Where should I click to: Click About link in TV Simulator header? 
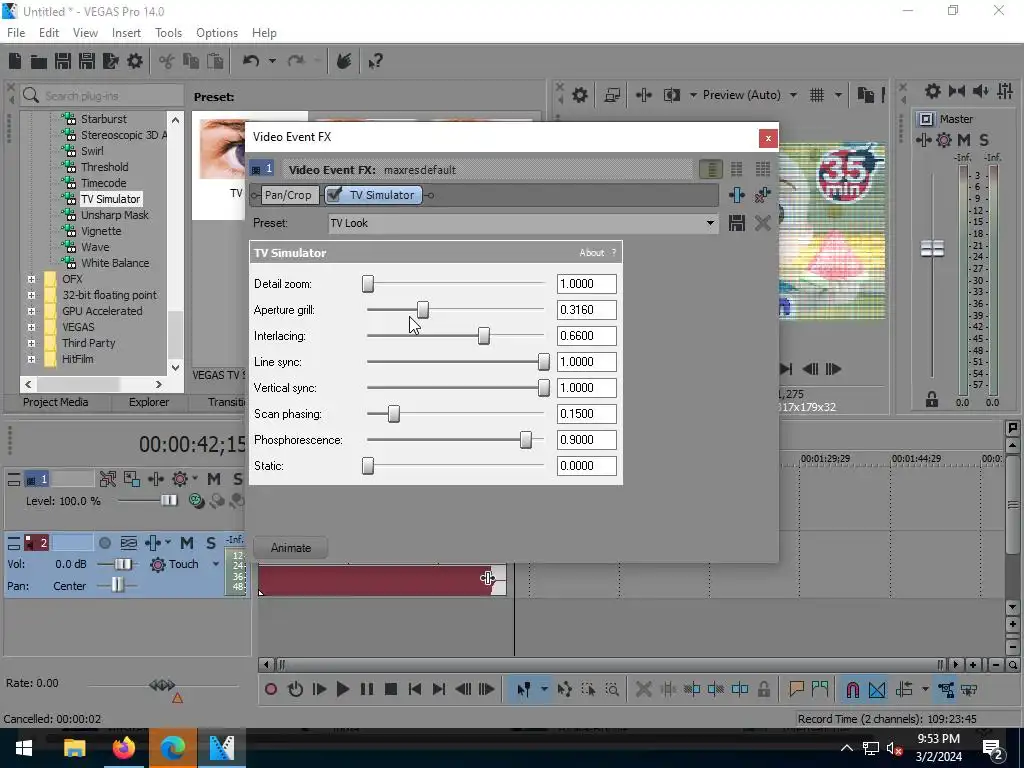point(592,253)
